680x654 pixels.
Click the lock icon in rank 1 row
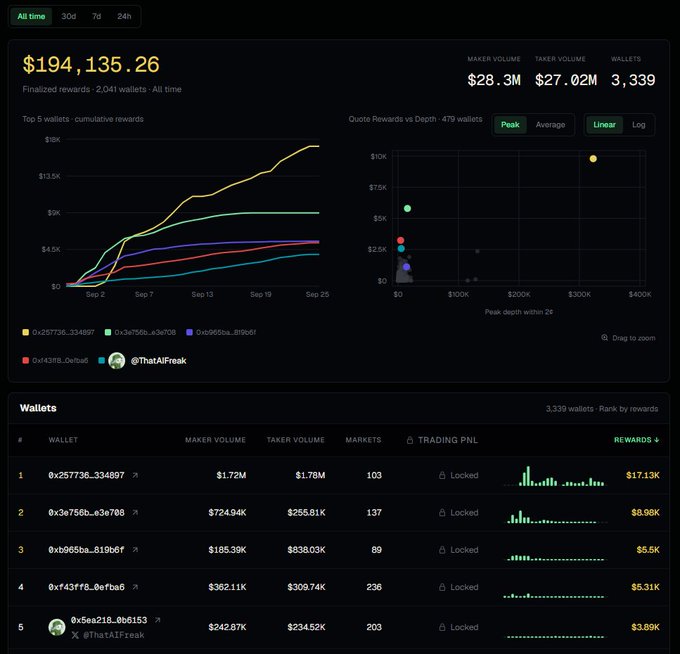(x=442, y=475)
